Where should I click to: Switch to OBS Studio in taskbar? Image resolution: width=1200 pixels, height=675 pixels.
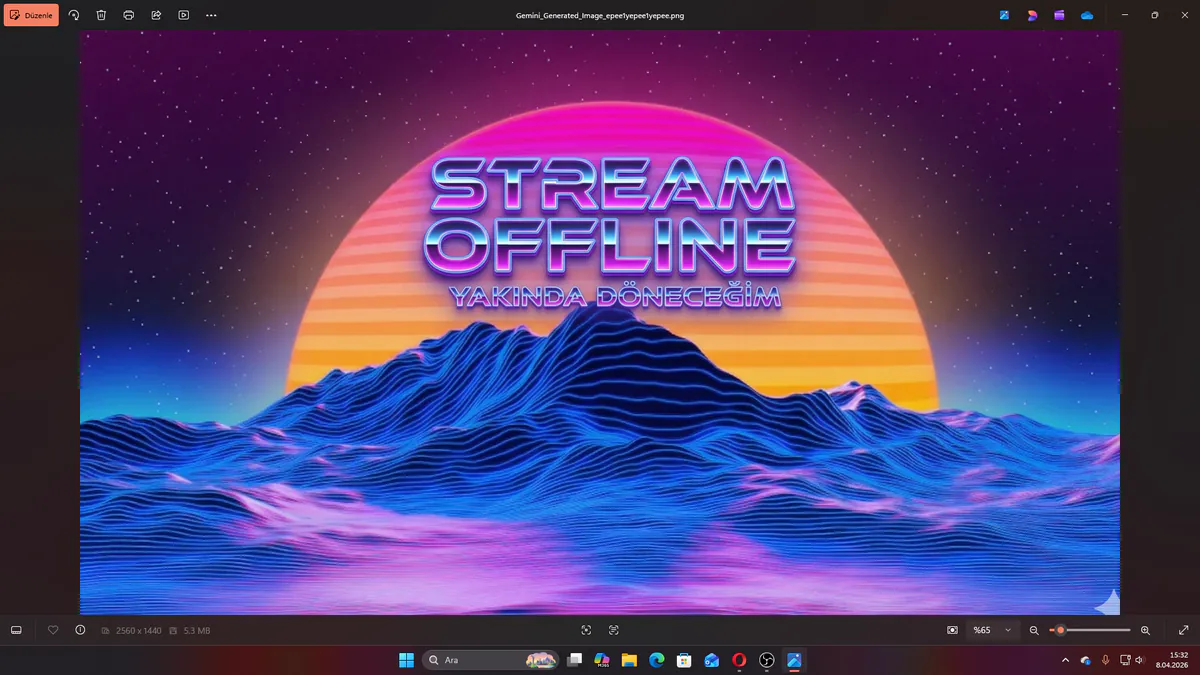766,660
